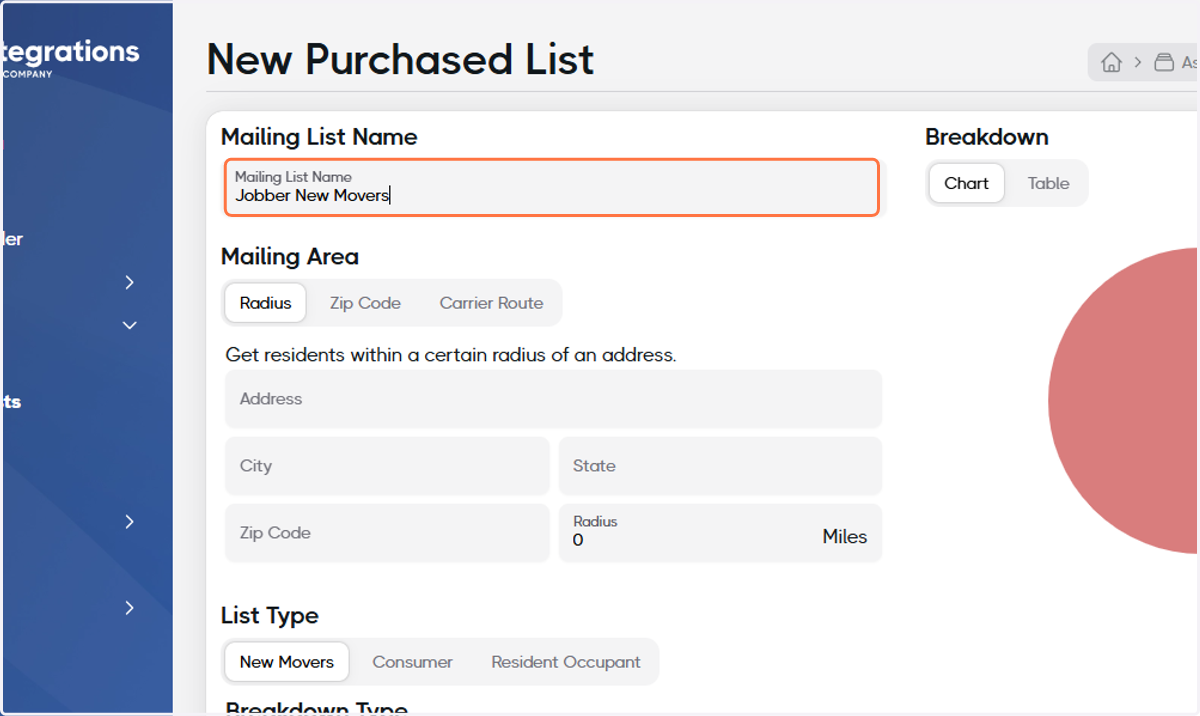
Task: Show breakdown as Table
Action: [x=1048, y=183]
